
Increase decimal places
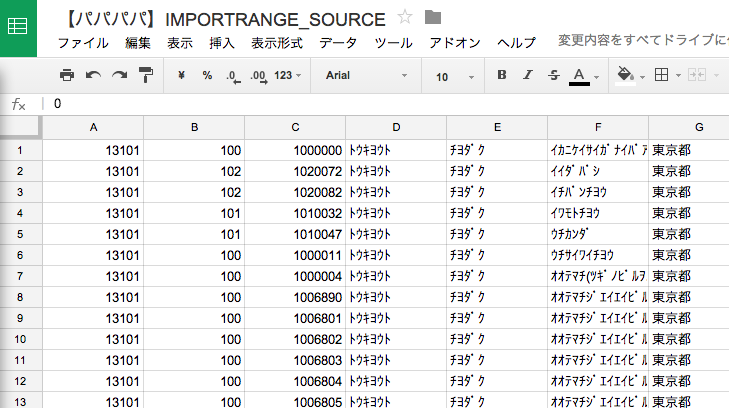point(259,76)
